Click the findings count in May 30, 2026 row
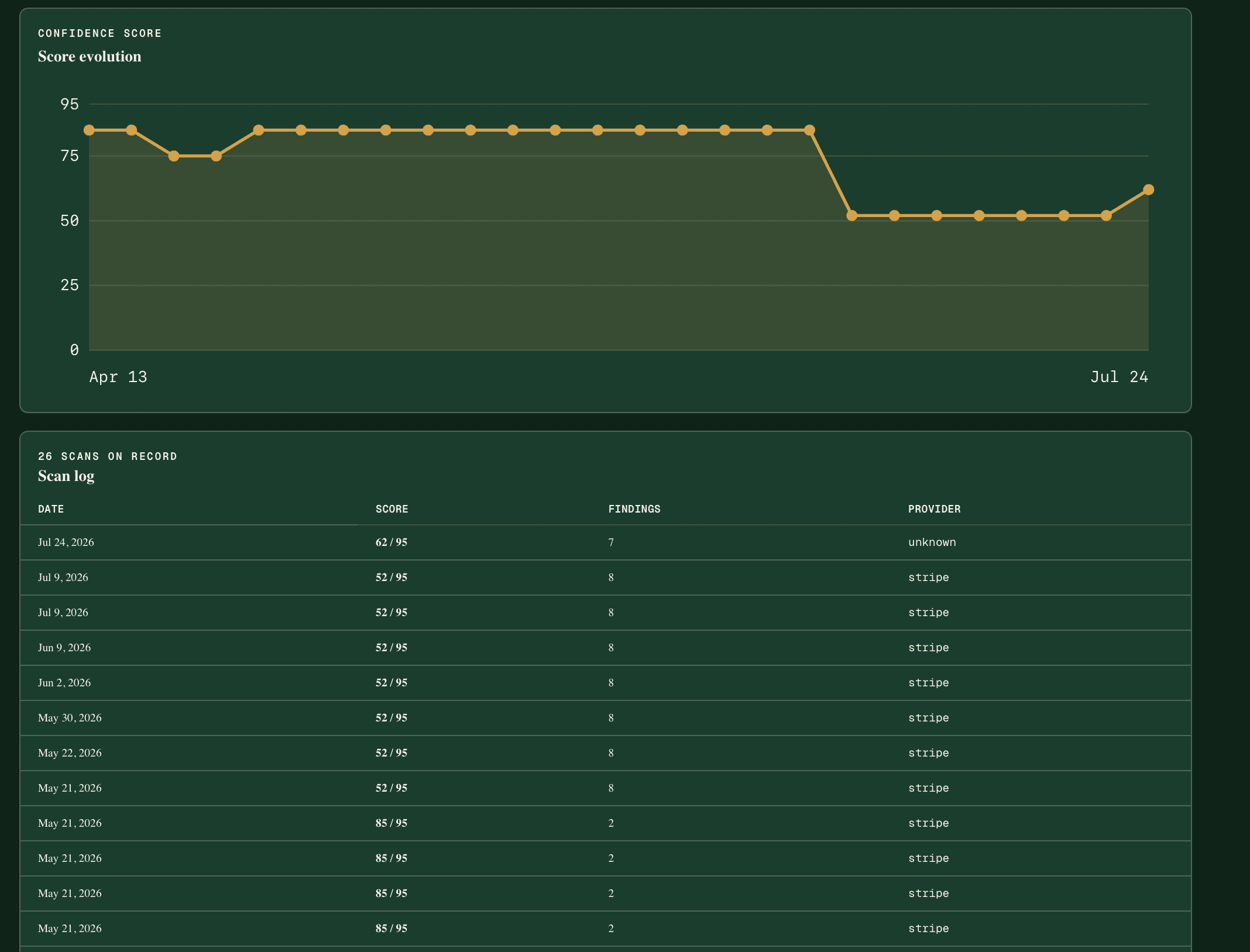Viewport: 1250px width, 952px height. pyautogui.click(x=611, y=718)
